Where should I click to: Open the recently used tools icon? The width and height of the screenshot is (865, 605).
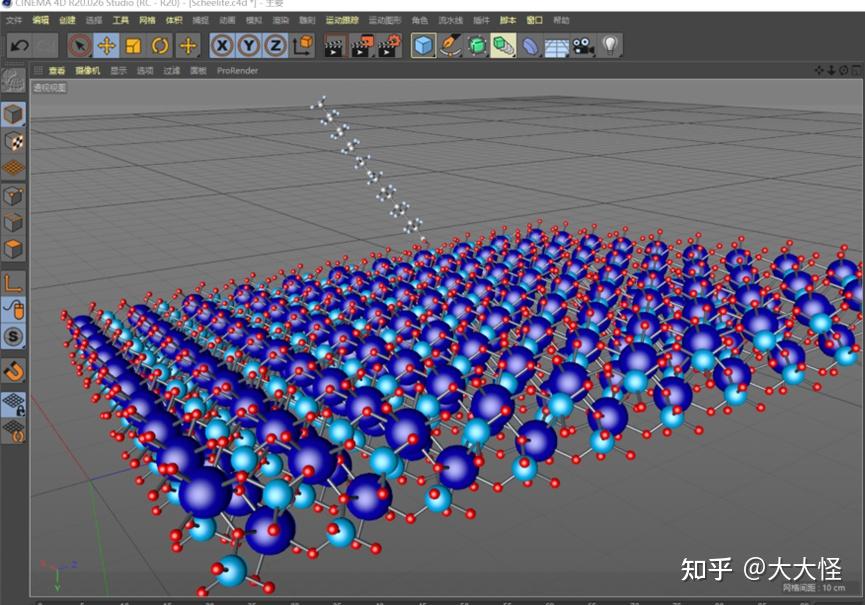coord(188,46)
